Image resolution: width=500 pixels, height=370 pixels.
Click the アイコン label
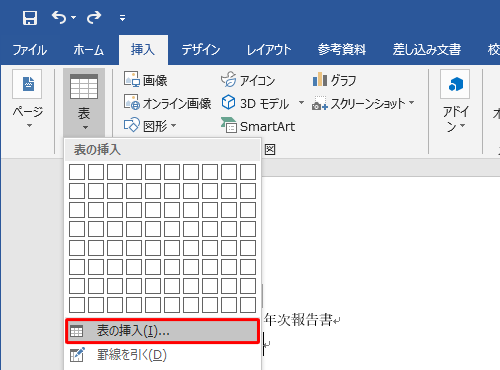point(257,80)
